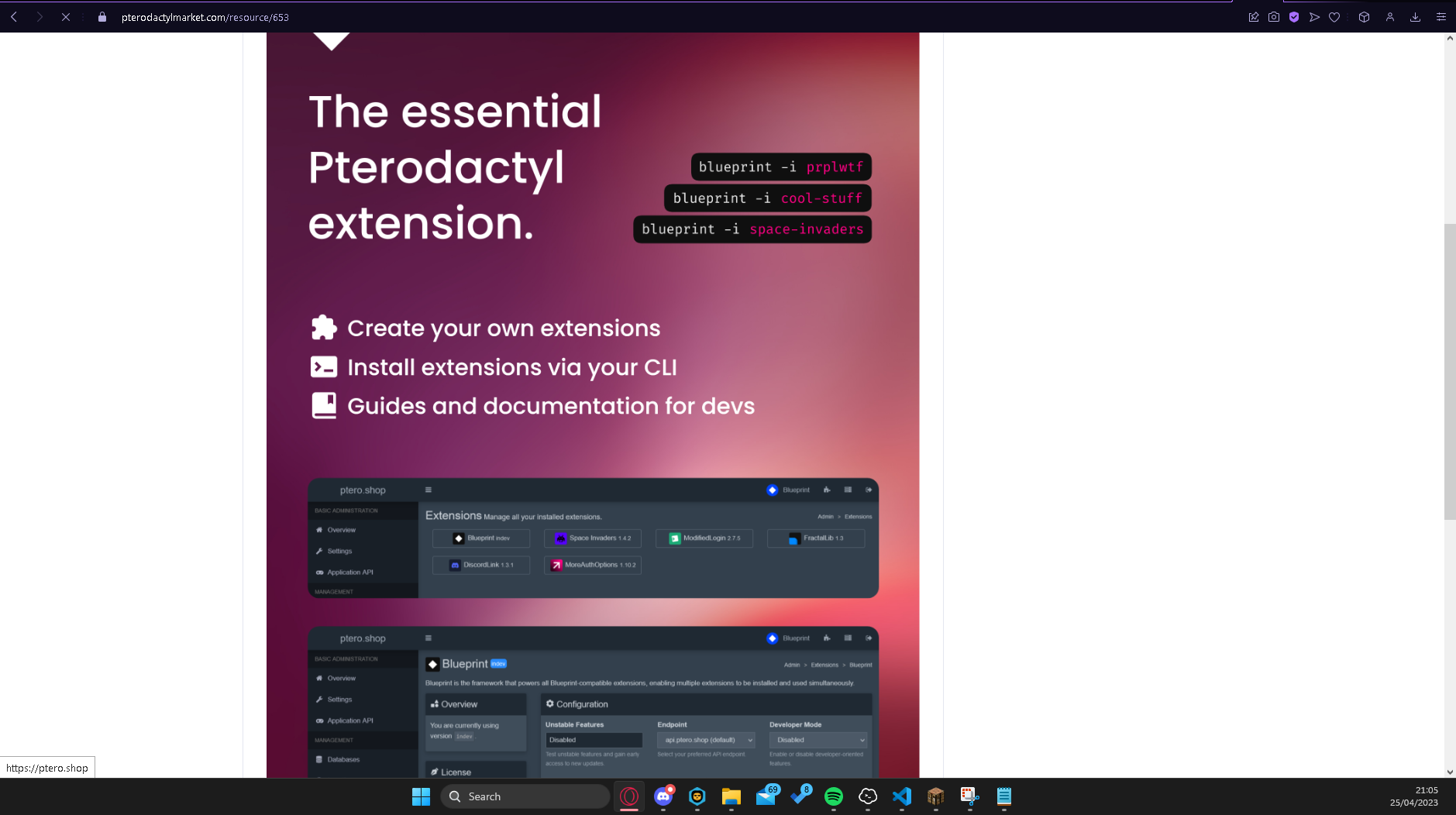Open Spotify from the taskbar
The width and height of the screenshot is (1456, 815).
[834, 796]
